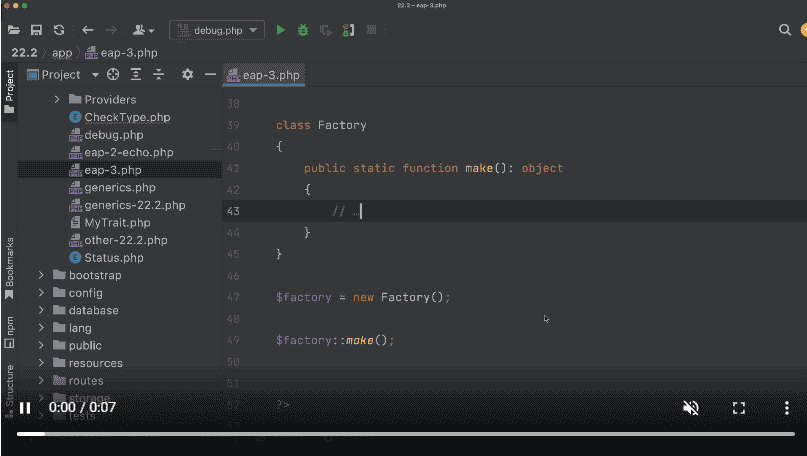Viewport: 807px width, 456px height.
Task: Select the eap-3.php editor tab
Action: pos(264,75)
